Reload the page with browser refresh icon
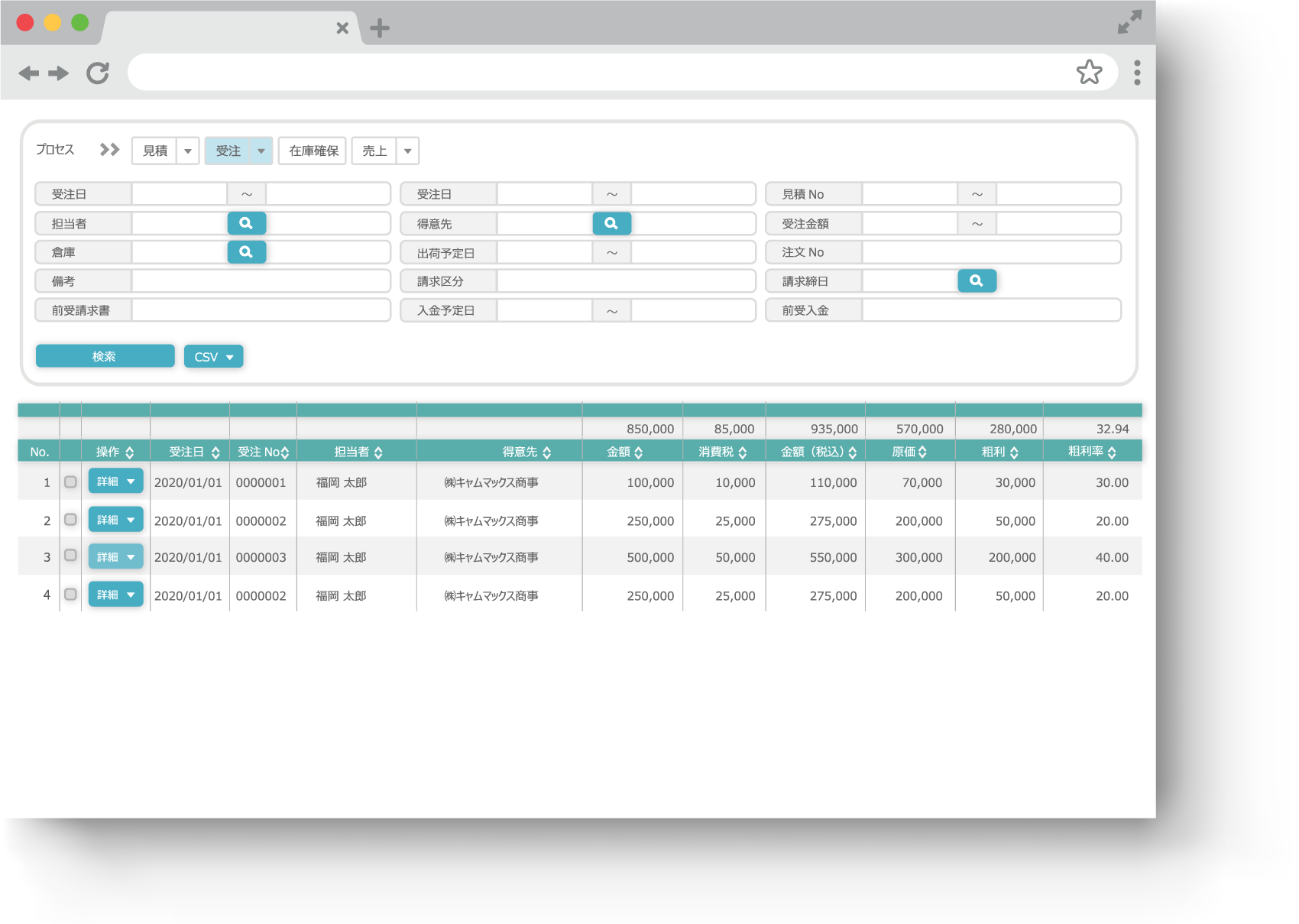 click(x=98, y=73)
